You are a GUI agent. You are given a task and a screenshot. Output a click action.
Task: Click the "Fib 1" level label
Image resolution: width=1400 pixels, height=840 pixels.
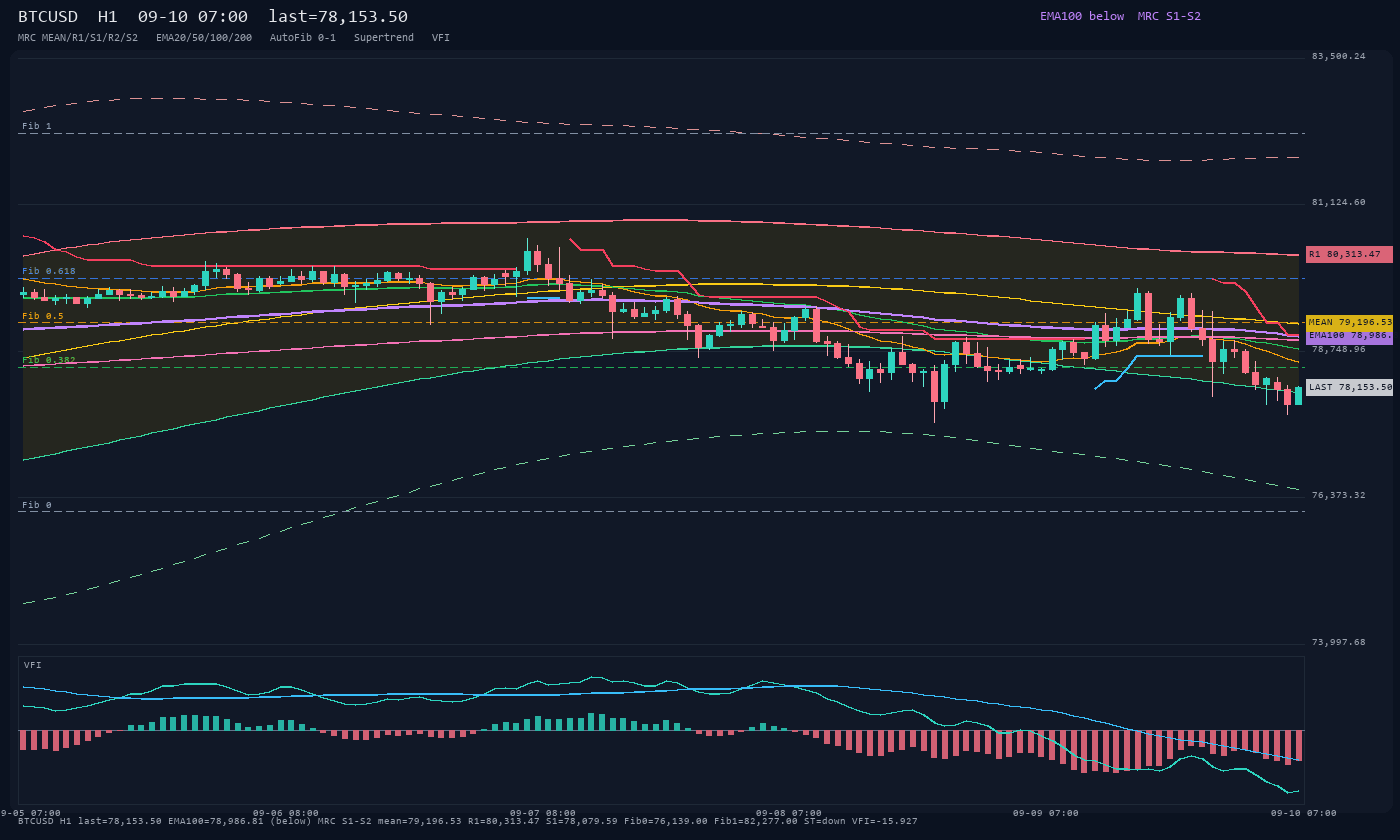[37, 126]
